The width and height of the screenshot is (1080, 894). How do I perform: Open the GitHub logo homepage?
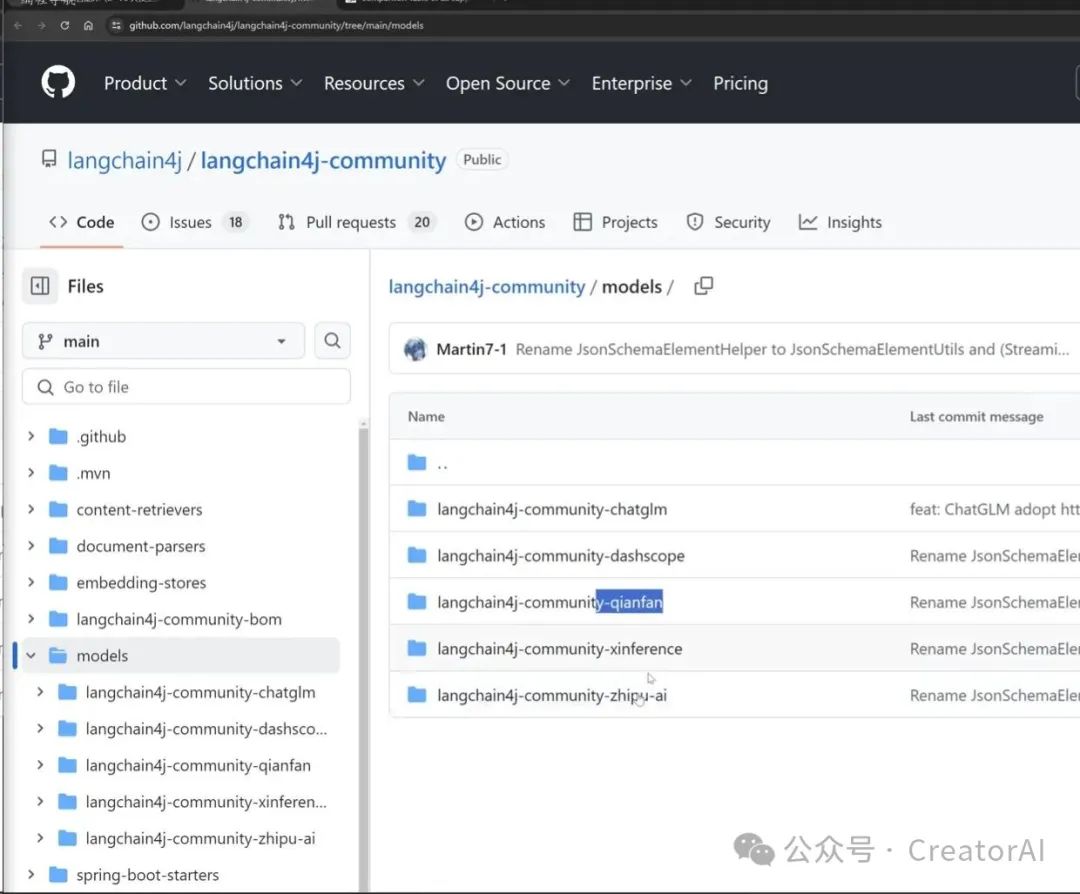[58, 83]
